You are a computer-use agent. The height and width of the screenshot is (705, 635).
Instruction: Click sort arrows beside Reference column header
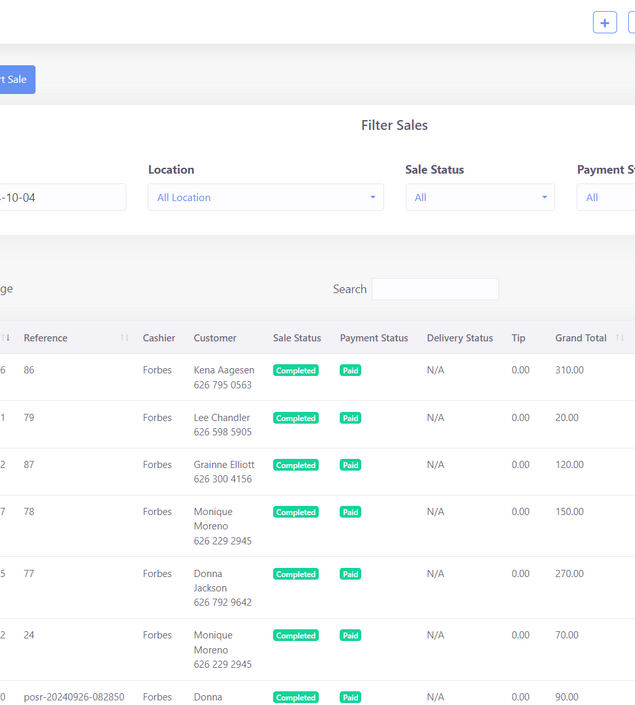[124, 338]
